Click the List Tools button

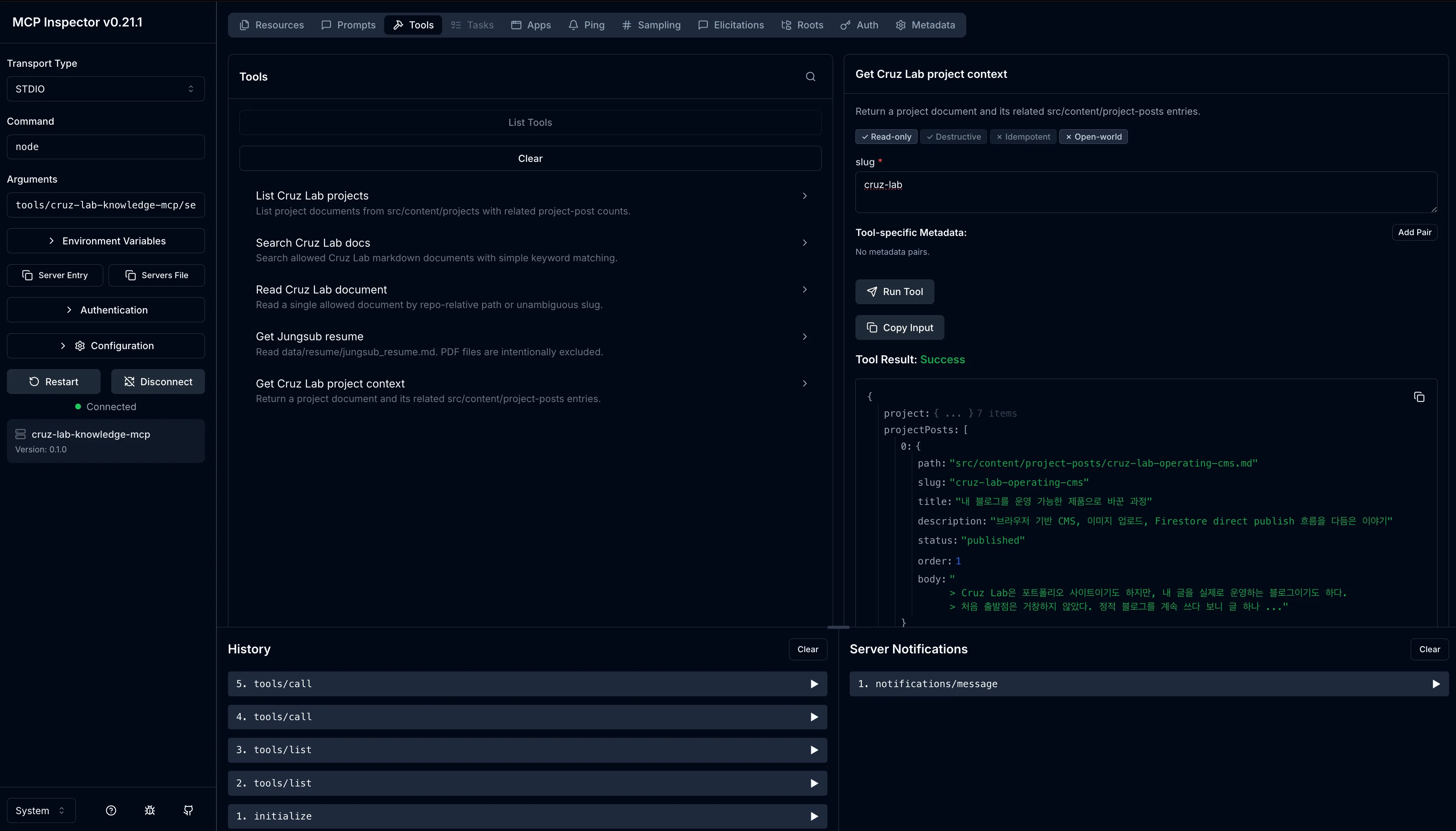(530, 122)
